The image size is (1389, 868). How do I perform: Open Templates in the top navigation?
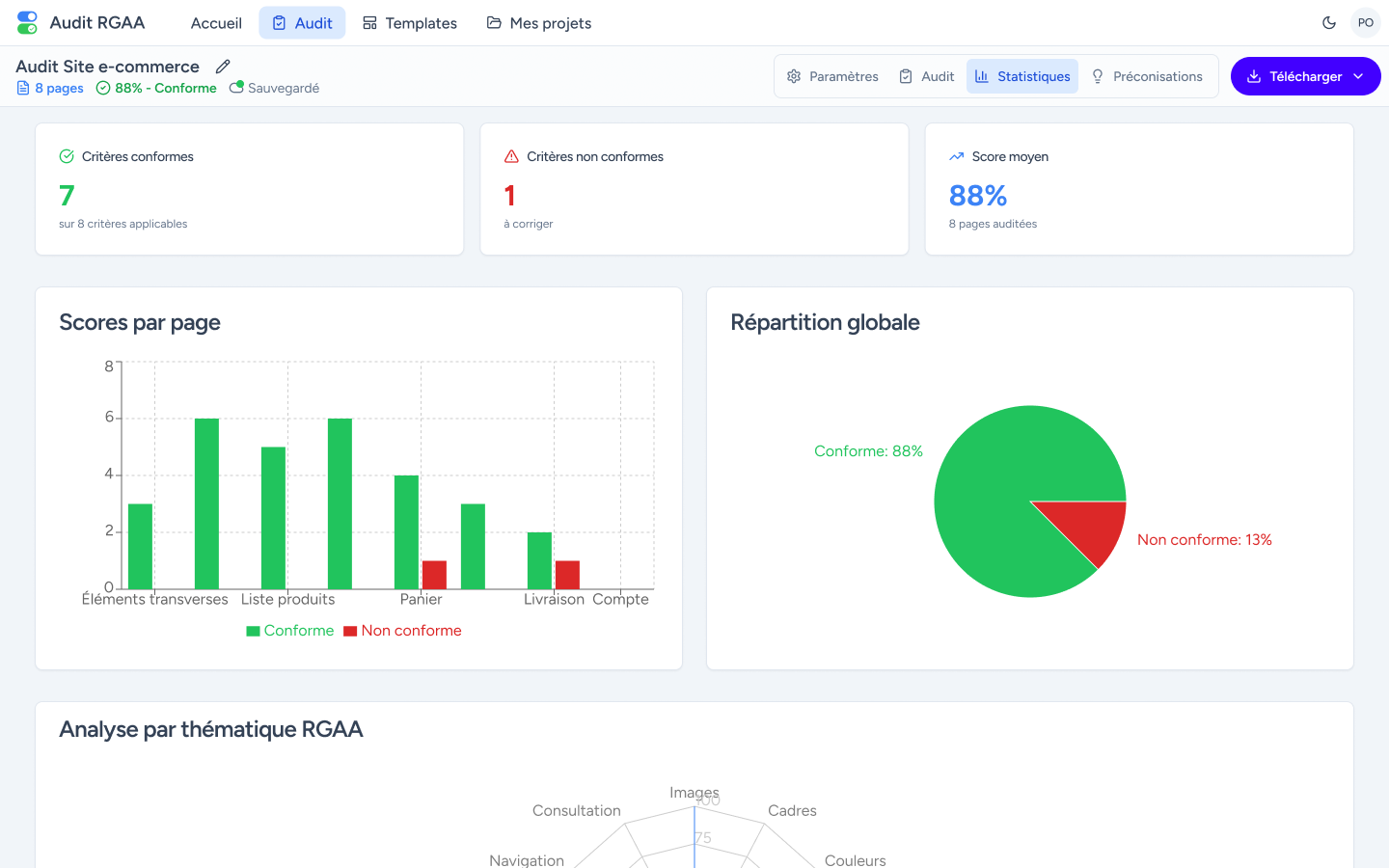pyautogui.click(x=410, y=23)
